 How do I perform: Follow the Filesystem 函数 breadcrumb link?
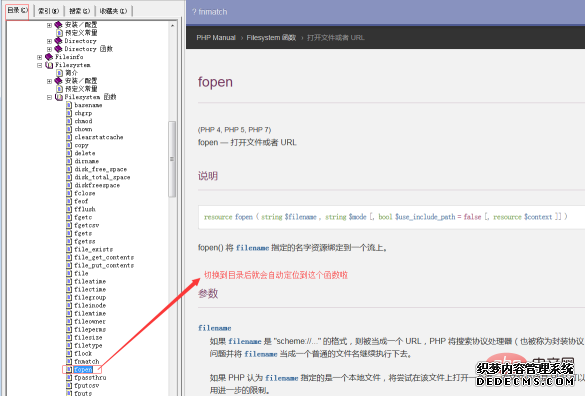pyautogui.click(x=271, y=38)
